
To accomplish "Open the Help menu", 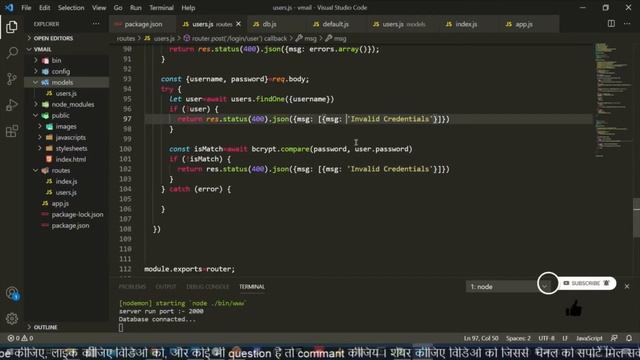I will [x=188, y=8].
